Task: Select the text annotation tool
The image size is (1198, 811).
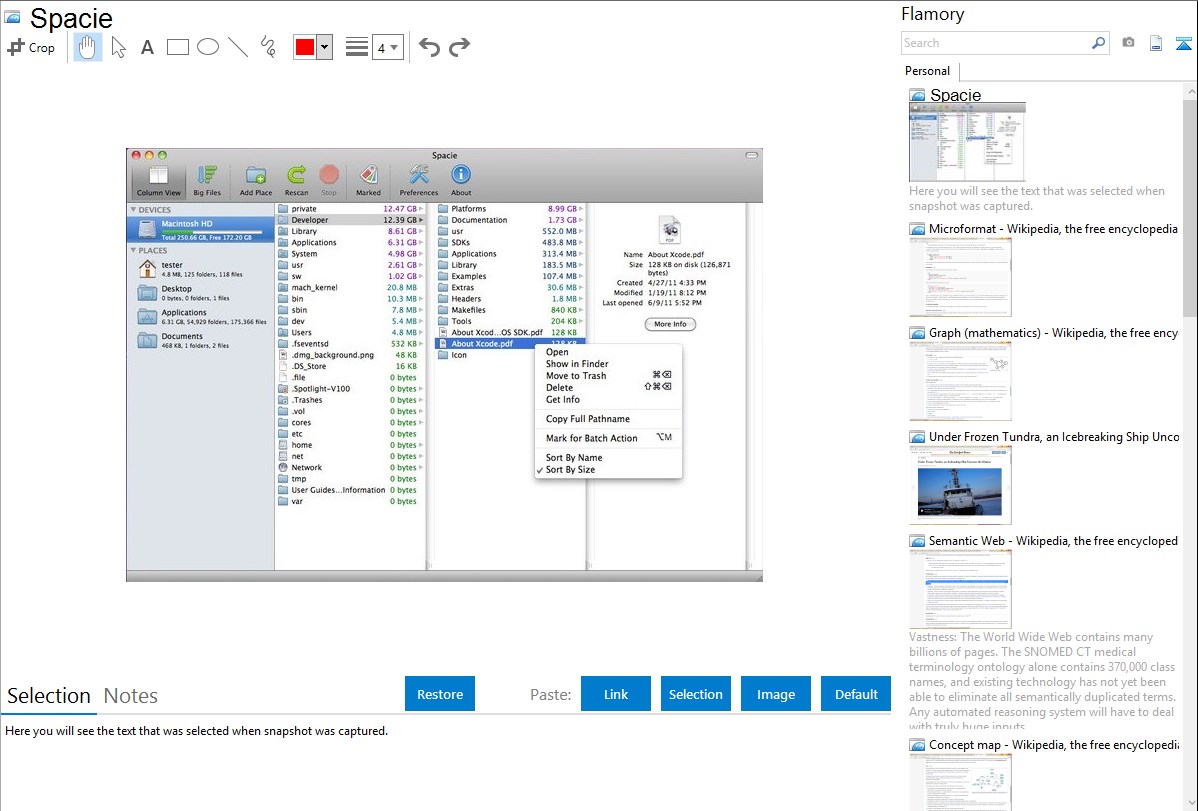Action: click(x=147, y=47)
